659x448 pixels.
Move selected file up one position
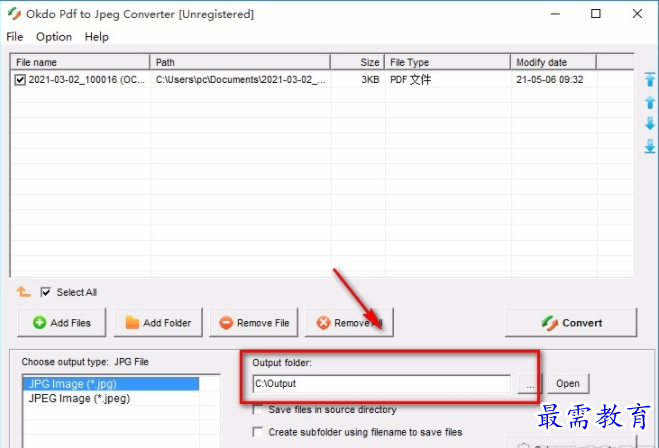tap(650, 102)
